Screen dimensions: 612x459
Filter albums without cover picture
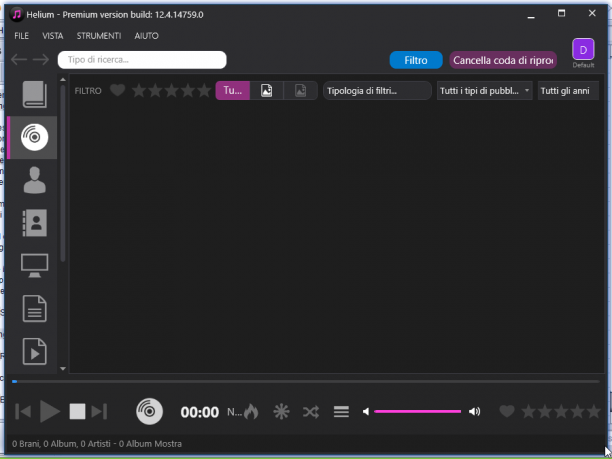click(301, 91)
